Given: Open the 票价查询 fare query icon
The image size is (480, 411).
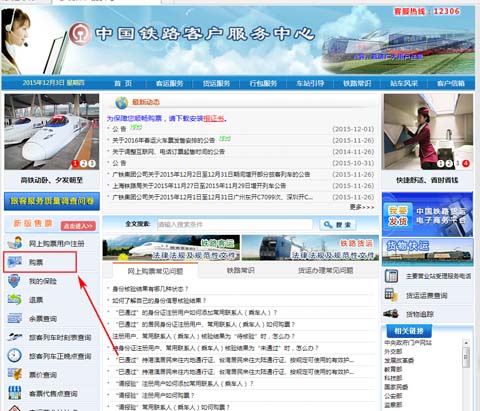Looking at the screenshot, I should pyautogui.click(x=15, y=374).
